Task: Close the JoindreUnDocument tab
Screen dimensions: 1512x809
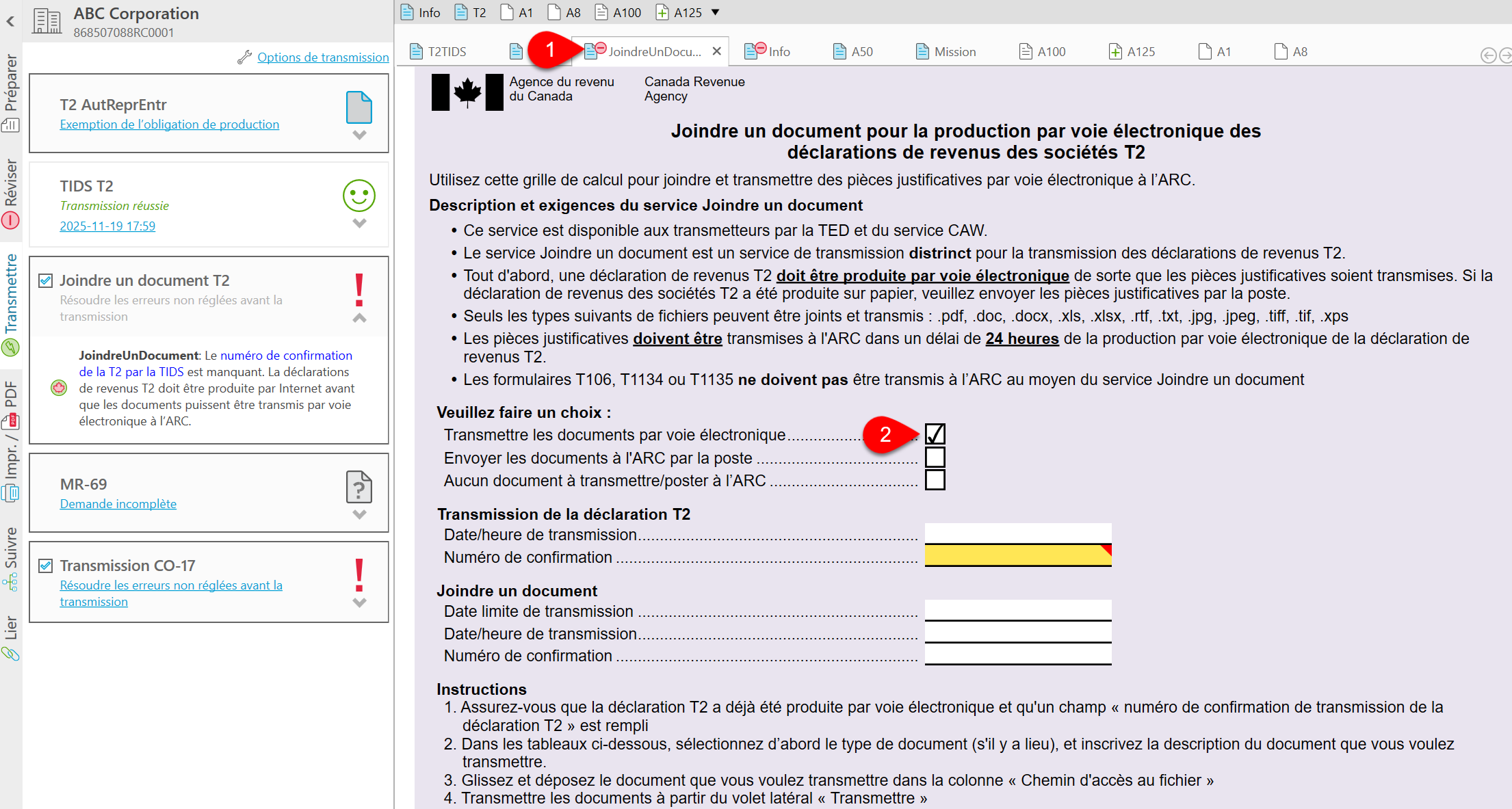Action: click(716, 51)
